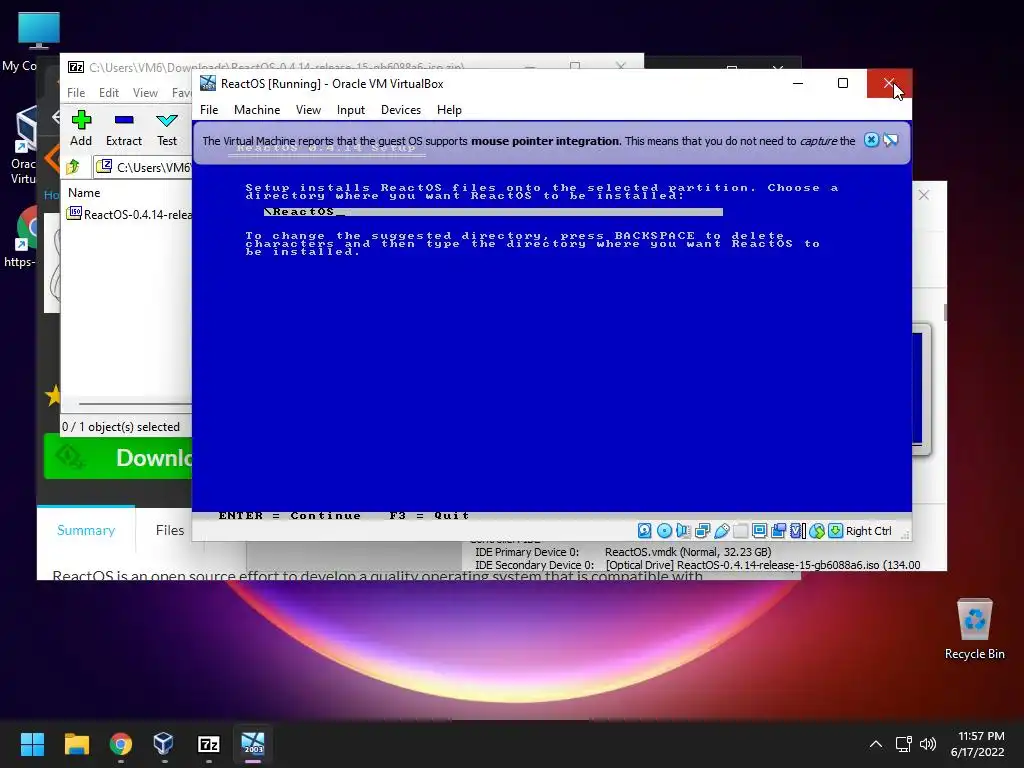Click the 7-Zip Add toolbar button
Screen dimensions: 1024x768
point(81,128)
